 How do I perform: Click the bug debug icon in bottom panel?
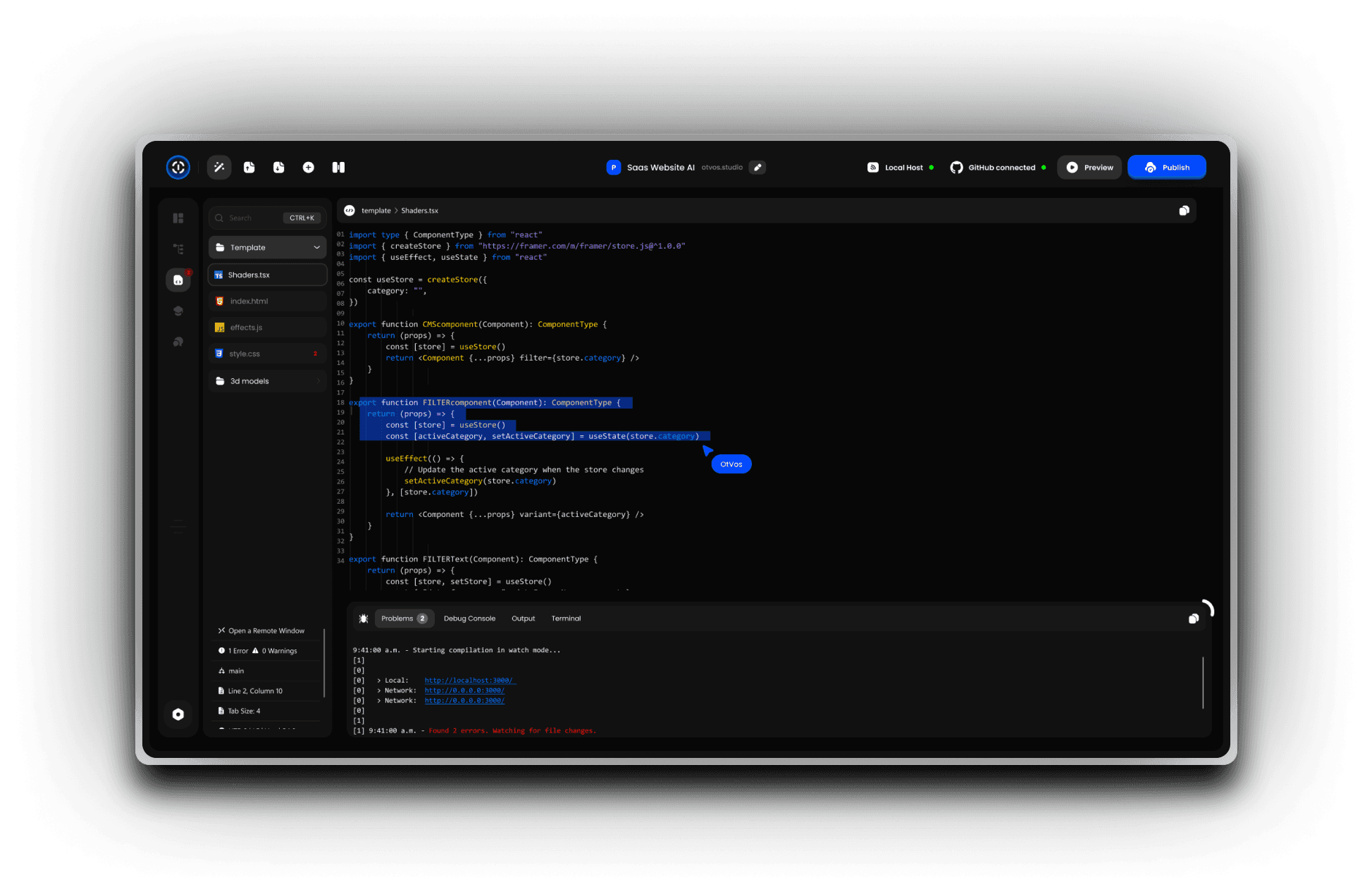(364, 618)
